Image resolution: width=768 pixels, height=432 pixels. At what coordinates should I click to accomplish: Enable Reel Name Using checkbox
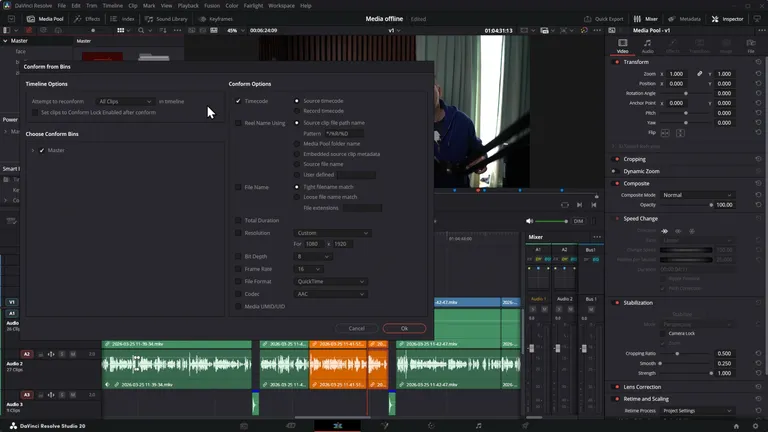coord(238,123)
